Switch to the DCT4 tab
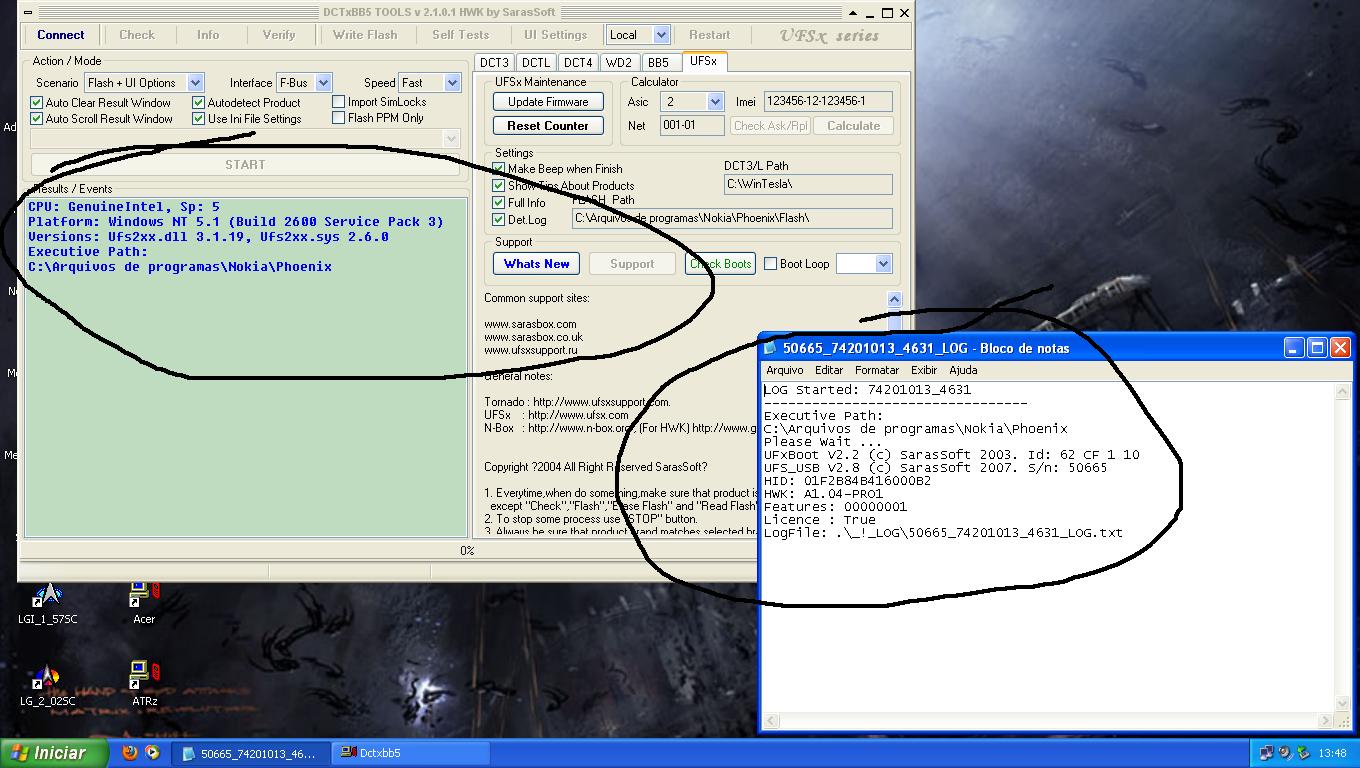The width and height of the screenshot is (1360, 768). pos(578,62)
